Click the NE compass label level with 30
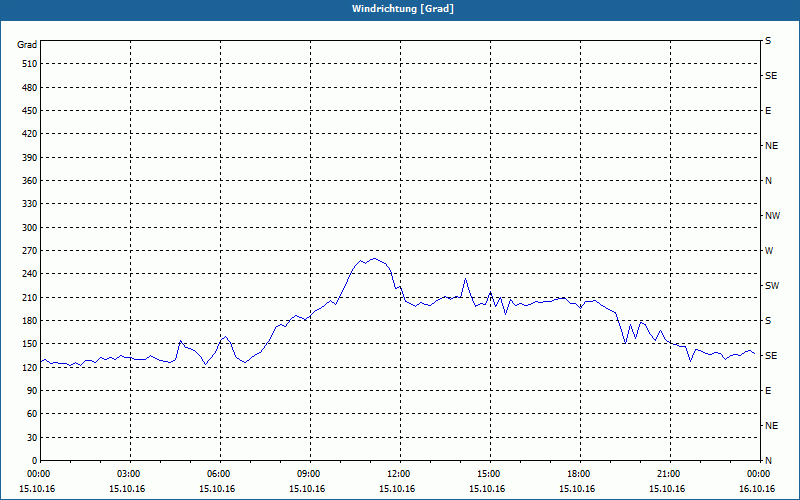Screen dimensions: 800x500 [x=771, y=426]
